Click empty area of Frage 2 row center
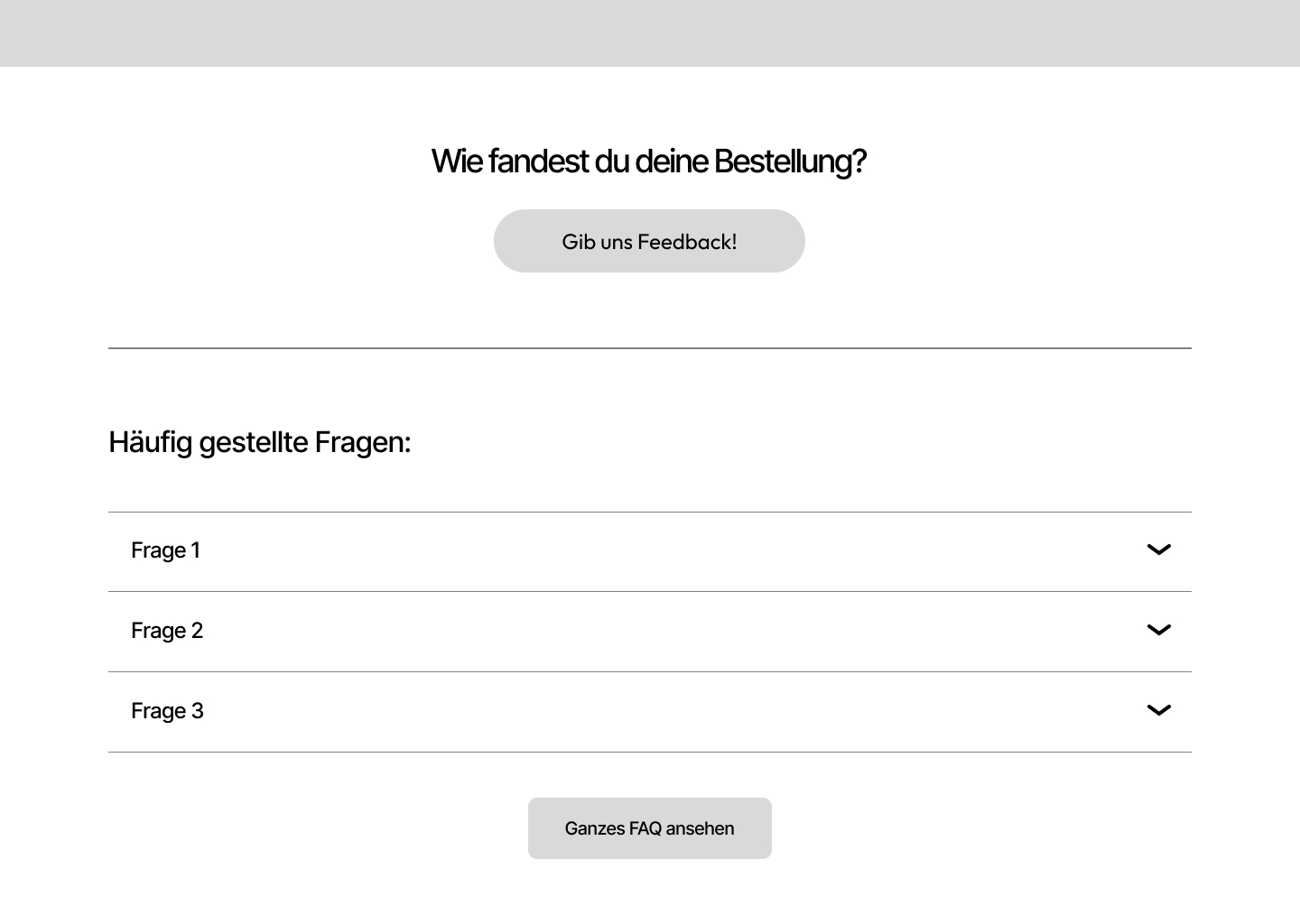Viewport: 1300px width, 924px height. point(650,632)
